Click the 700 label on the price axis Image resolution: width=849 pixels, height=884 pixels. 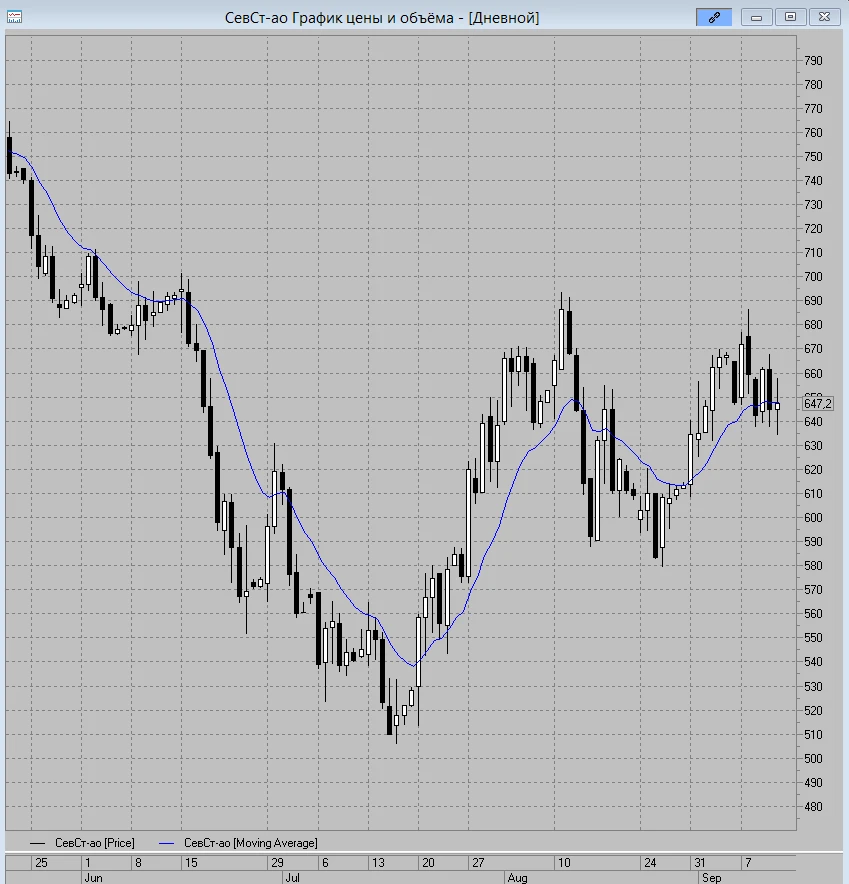tap(813, 277)
